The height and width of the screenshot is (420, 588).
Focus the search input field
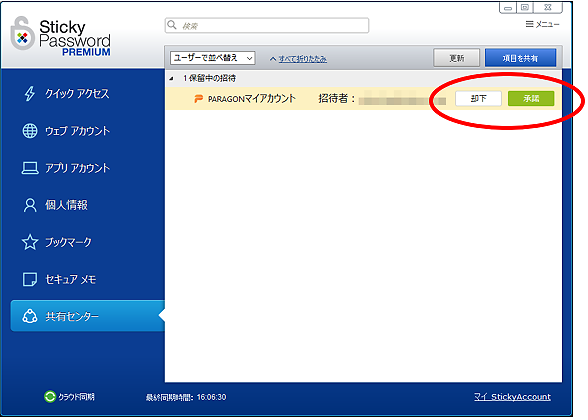click(267, 25)
